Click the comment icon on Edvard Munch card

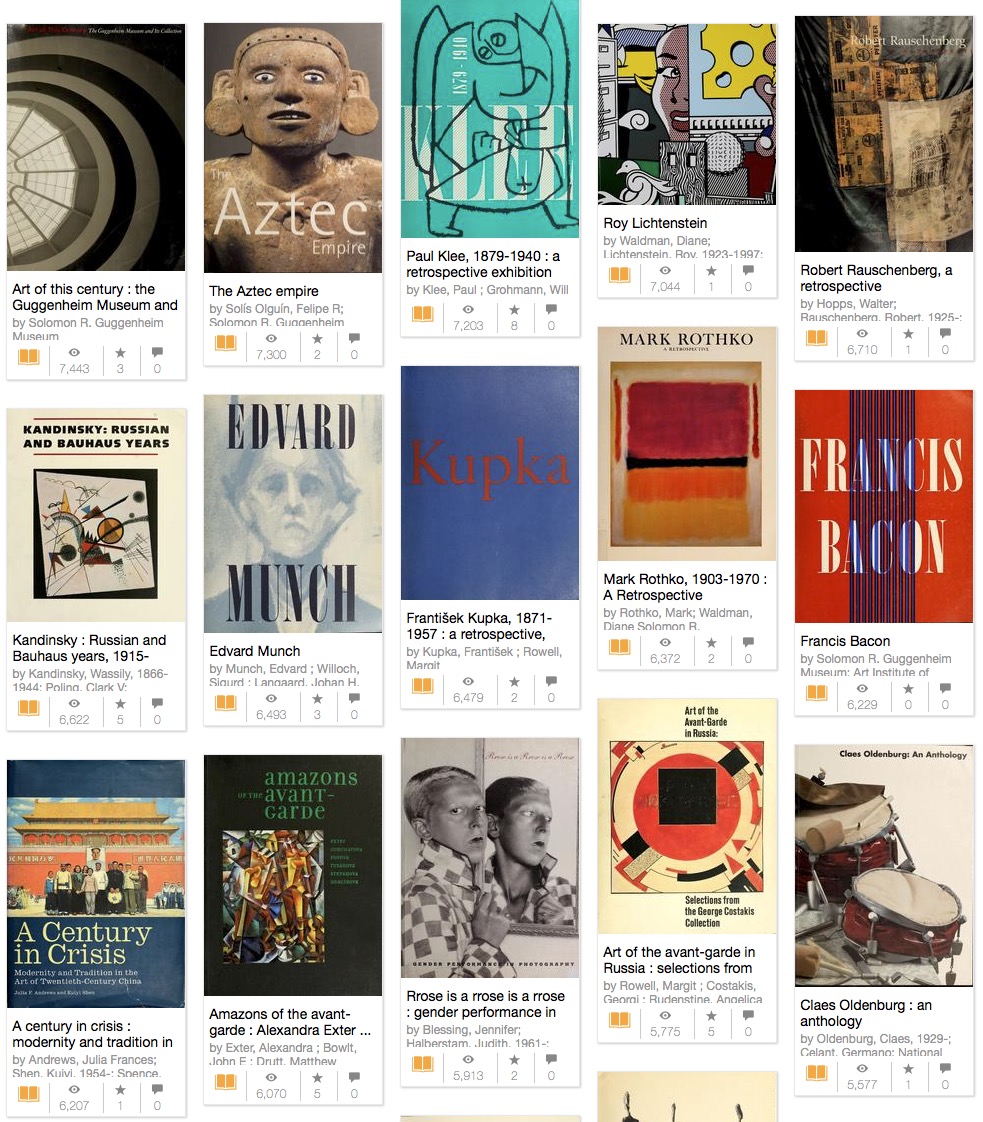(354, 698)
